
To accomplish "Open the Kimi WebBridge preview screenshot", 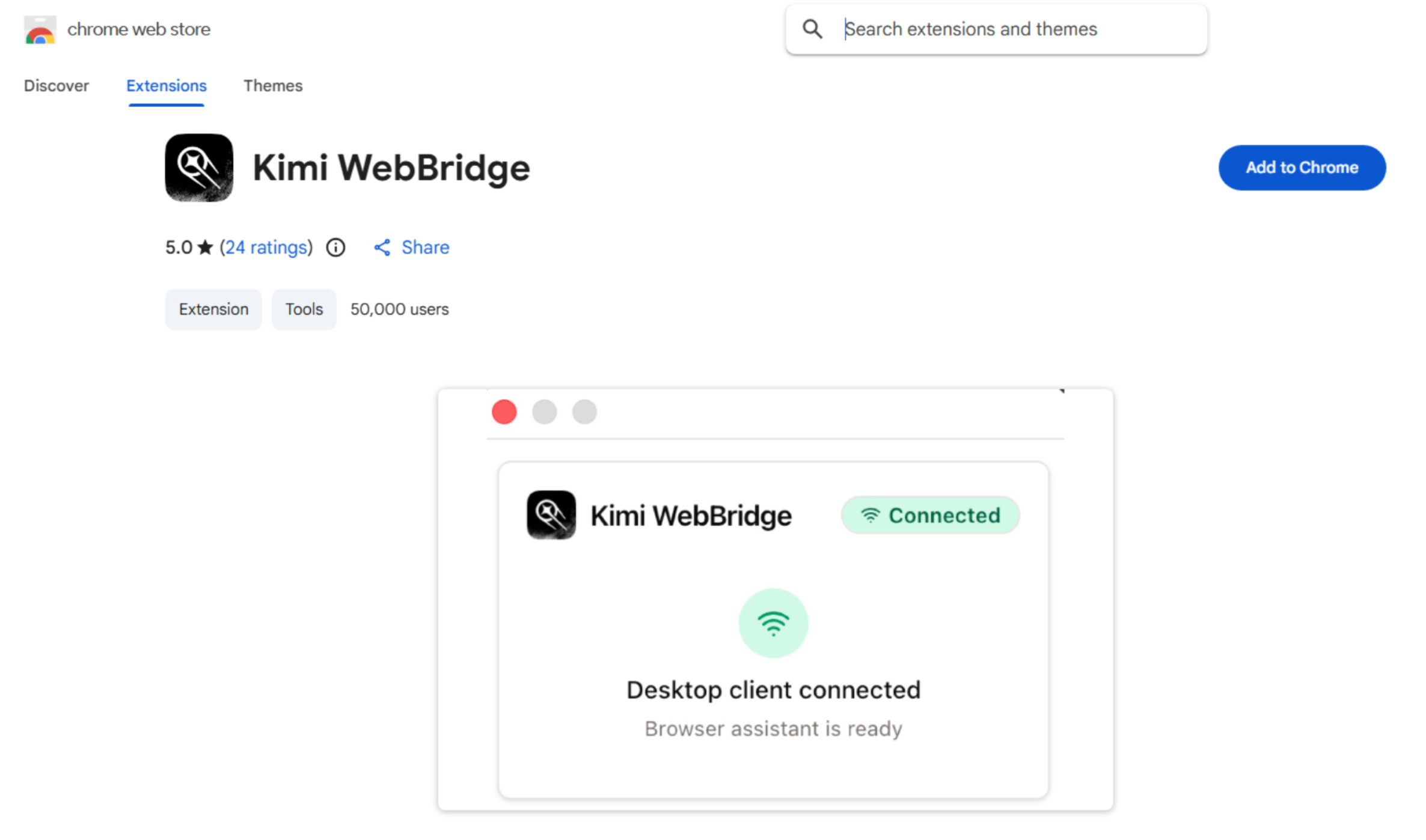I will pos(776,600).
